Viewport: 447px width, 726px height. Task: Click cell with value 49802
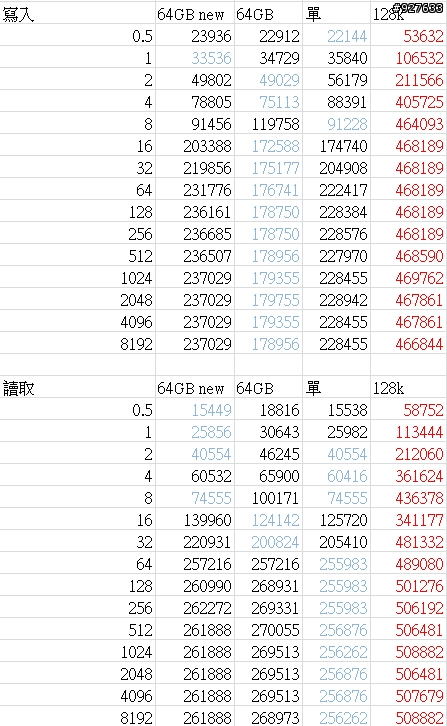[195, 80]
